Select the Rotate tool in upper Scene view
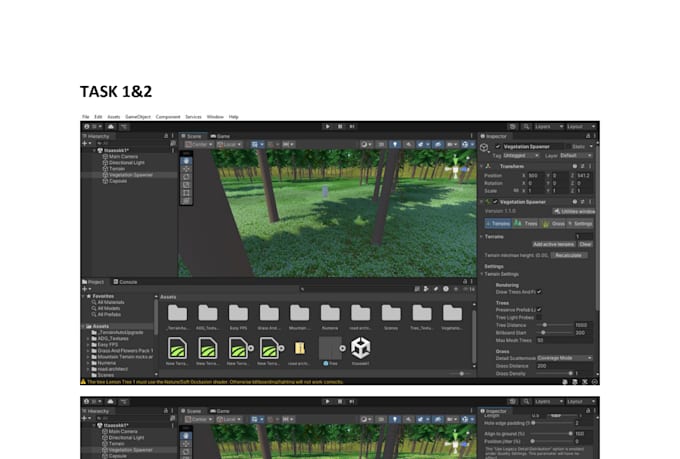This screenshot has height=459, width=680. tap(186, 177)
